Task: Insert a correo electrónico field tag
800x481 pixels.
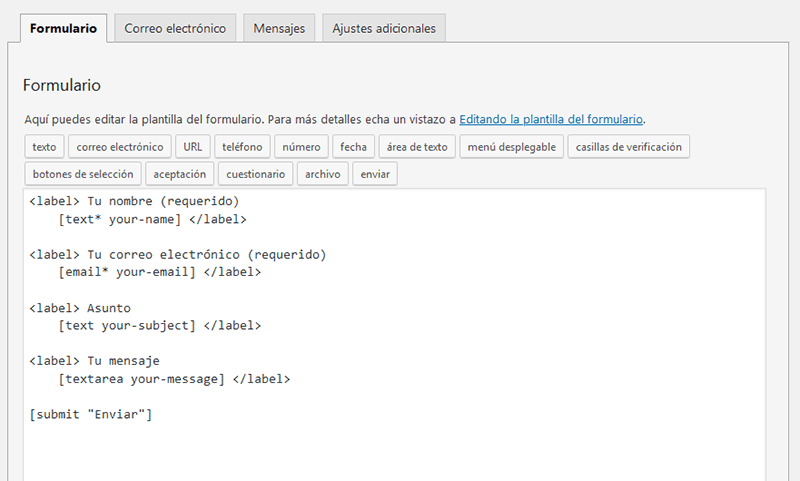Action: (120, 147)
